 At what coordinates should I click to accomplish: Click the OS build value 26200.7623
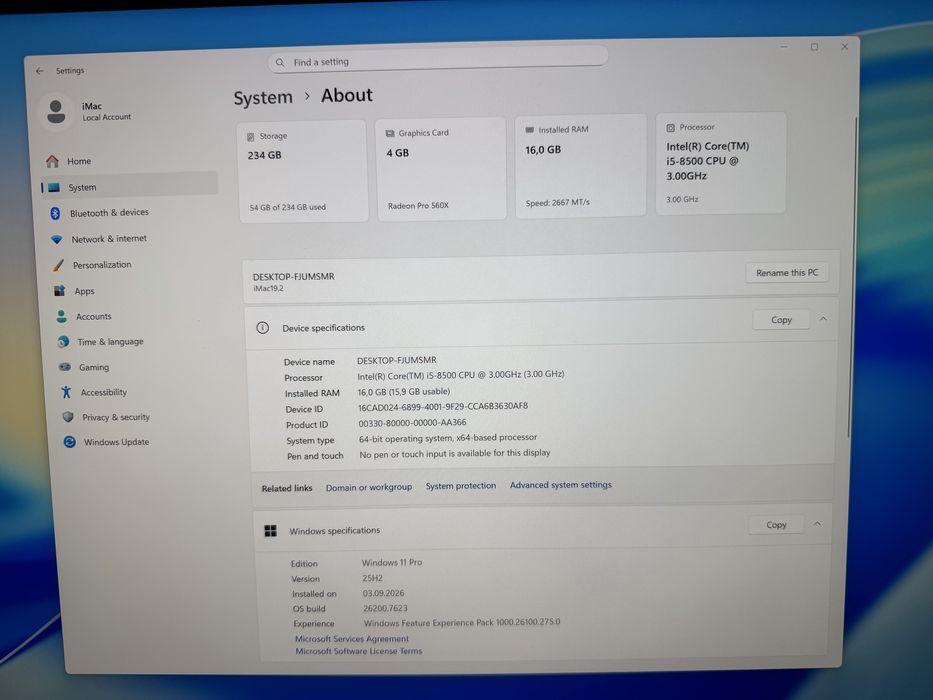pyautogui.click(x=385, y=608)
